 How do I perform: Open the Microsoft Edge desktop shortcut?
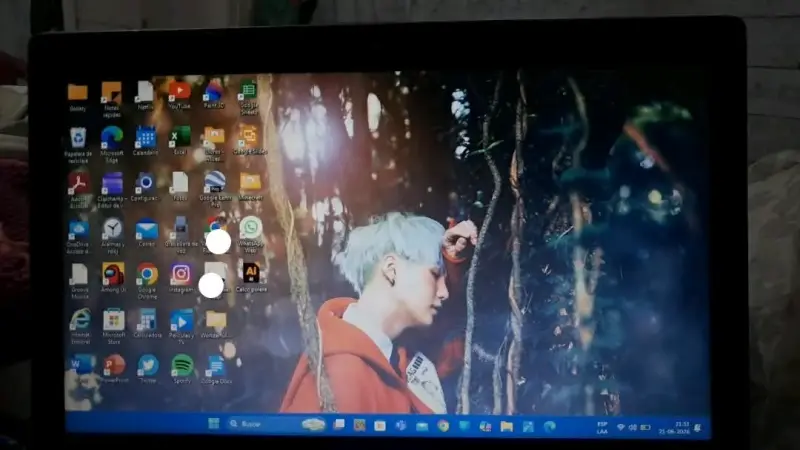click(112, 145)
